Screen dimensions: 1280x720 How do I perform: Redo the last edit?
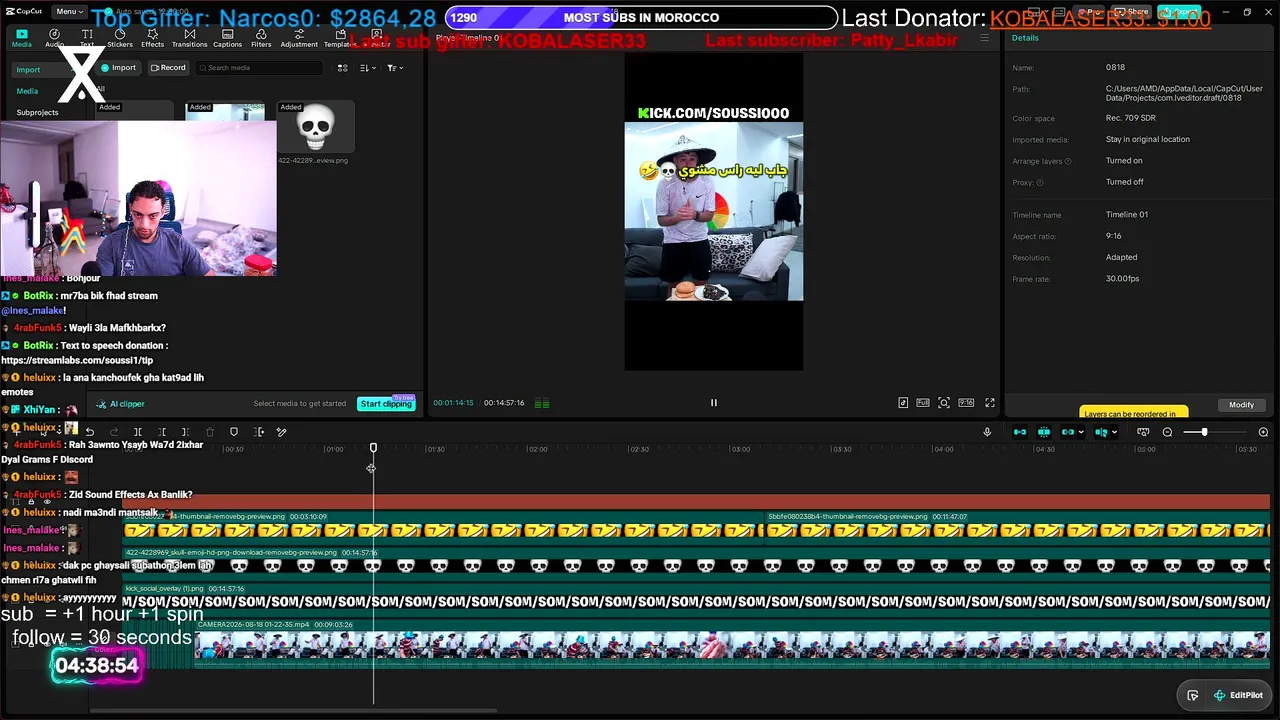(x=114, y=432)
